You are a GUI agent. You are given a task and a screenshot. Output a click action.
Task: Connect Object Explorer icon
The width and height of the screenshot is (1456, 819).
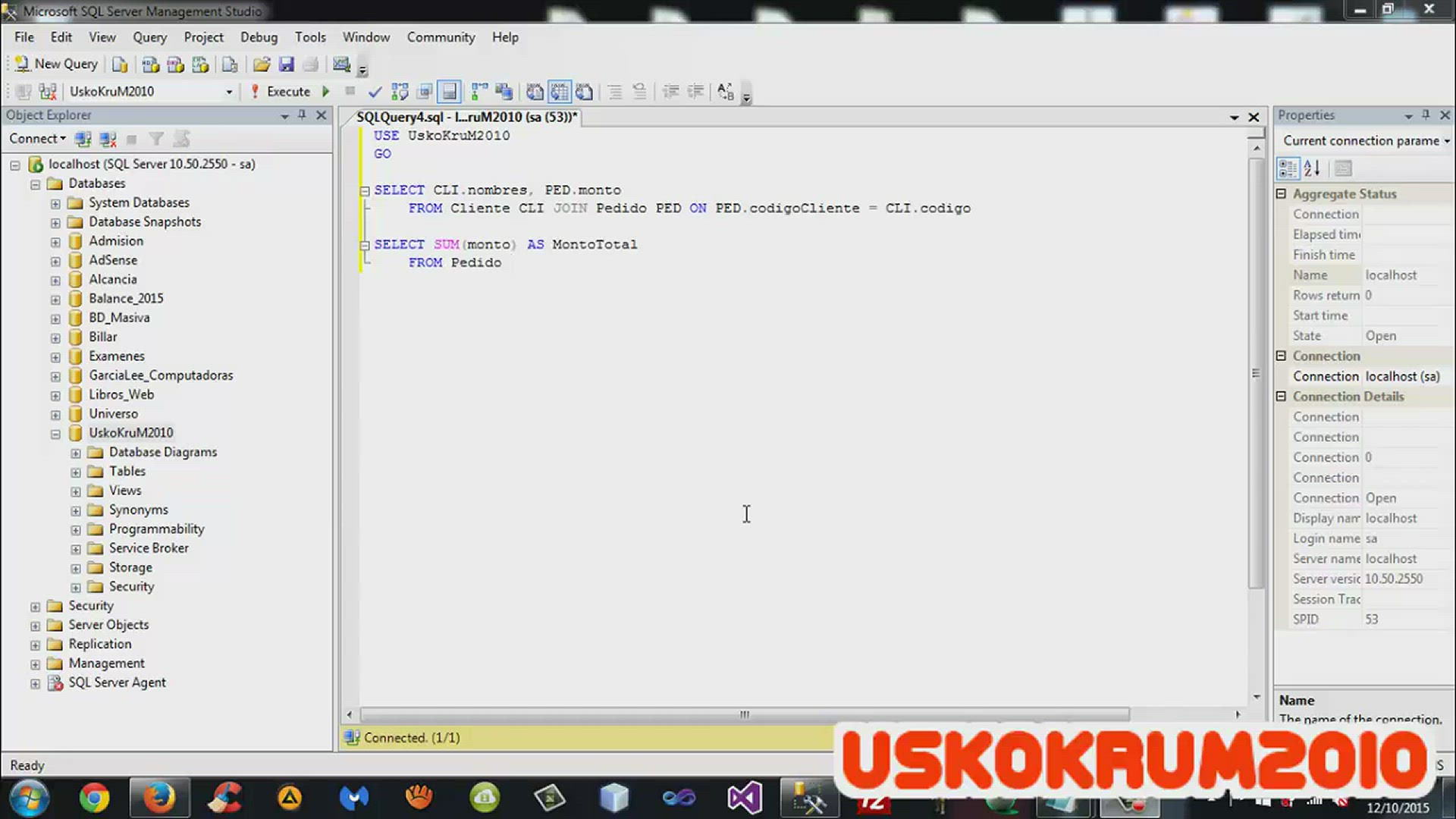coord(83,139)
